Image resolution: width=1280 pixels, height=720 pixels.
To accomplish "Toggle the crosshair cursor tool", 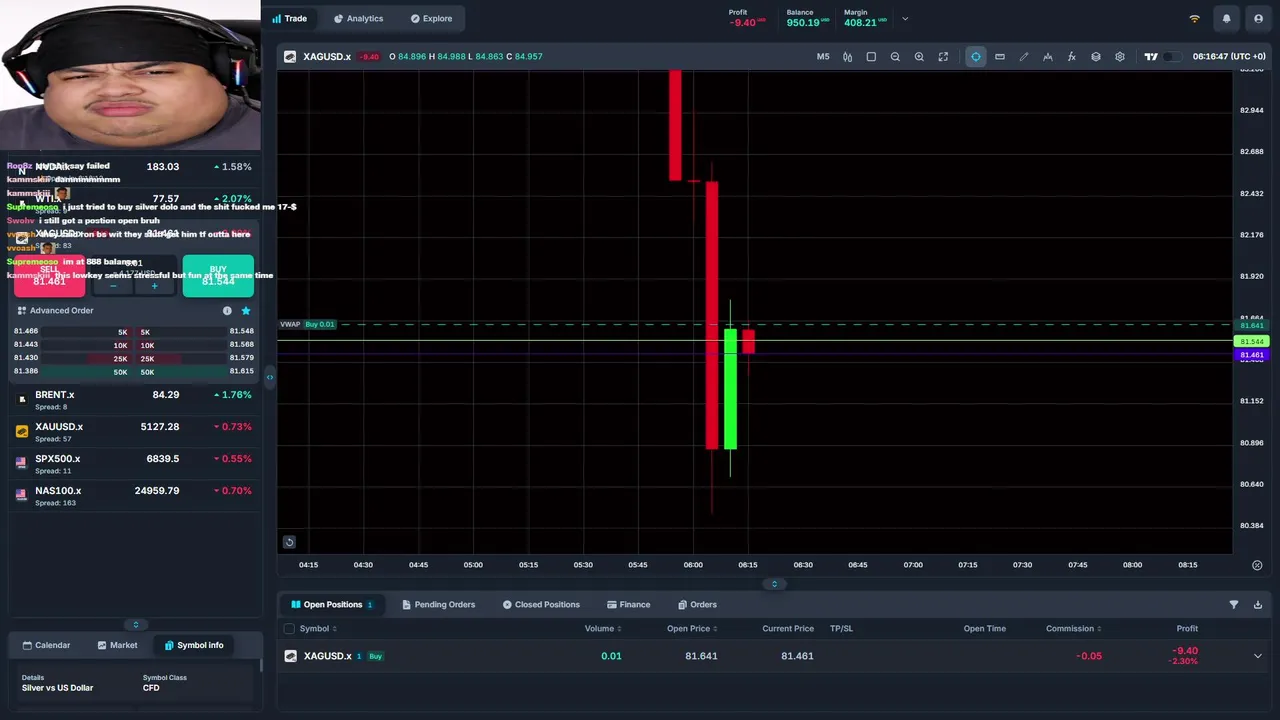I will click(x=976, y=57).
